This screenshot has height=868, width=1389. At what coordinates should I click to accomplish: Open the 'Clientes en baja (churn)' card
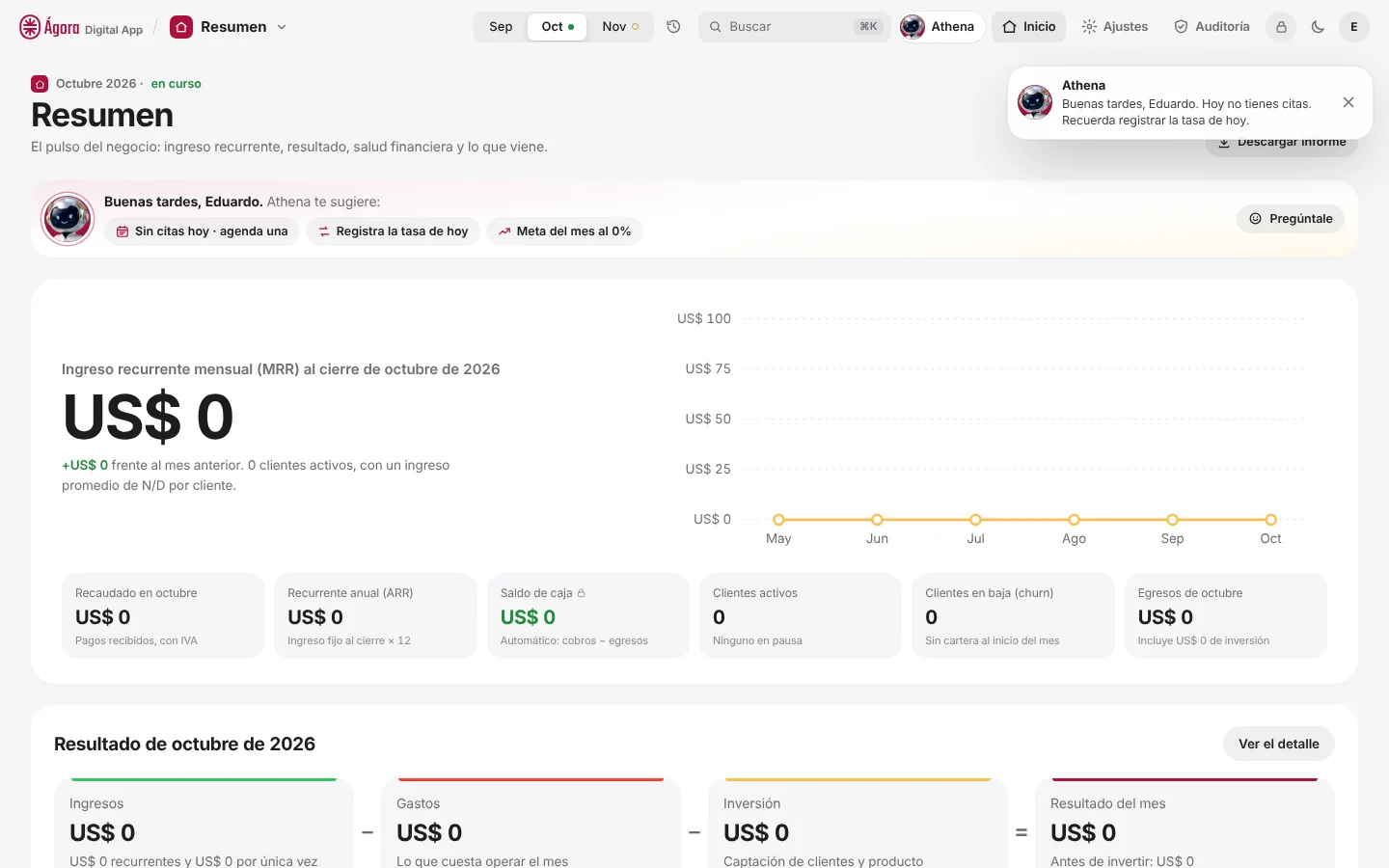1013,616
